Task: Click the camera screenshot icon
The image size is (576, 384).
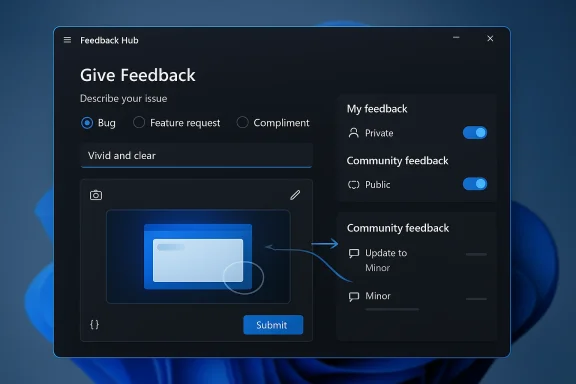Action: point(96,195)
